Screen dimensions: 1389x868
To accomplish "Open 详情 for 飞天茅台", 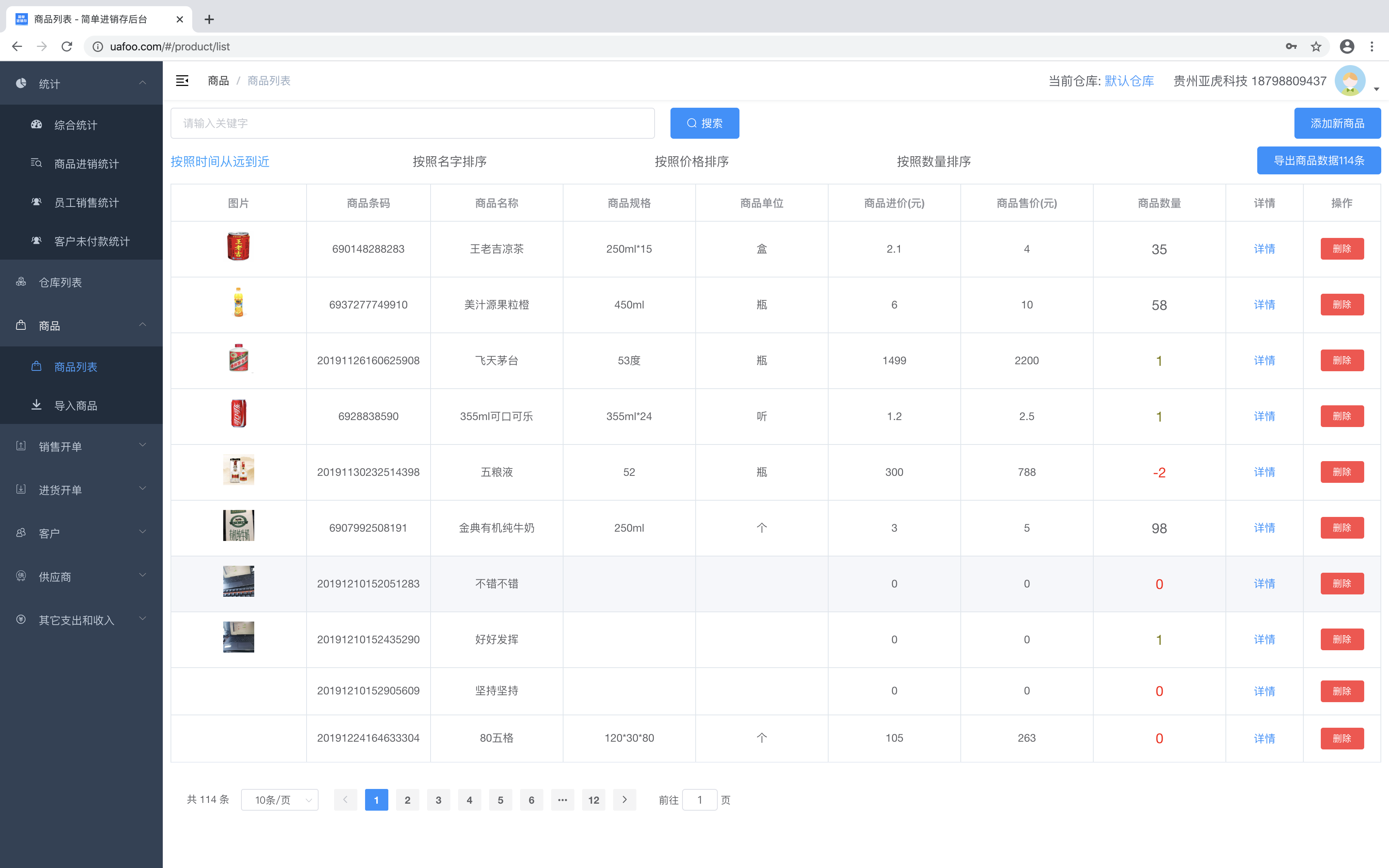I will pyautogui.click(x=1265, y=360).
